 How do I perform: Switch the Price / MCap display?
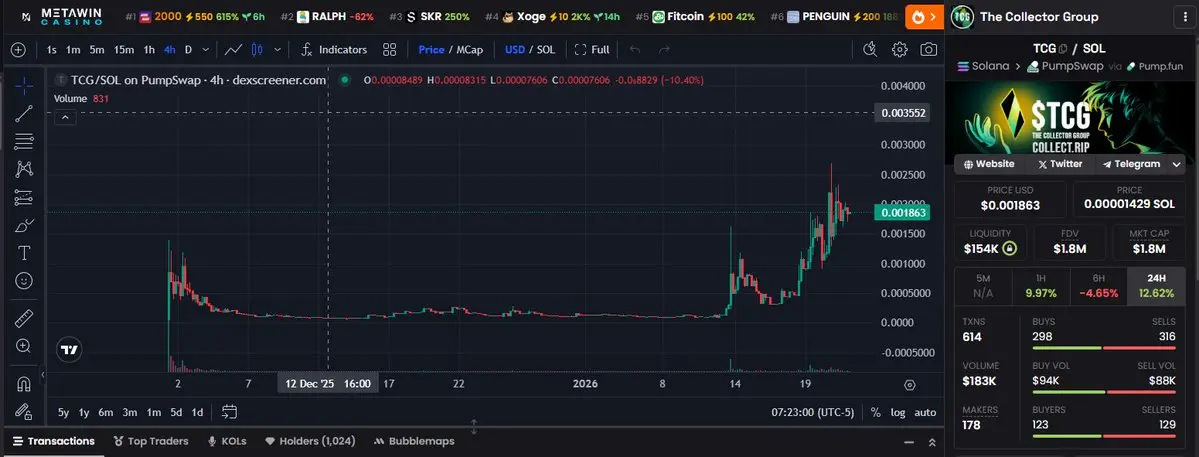[450, 50]
